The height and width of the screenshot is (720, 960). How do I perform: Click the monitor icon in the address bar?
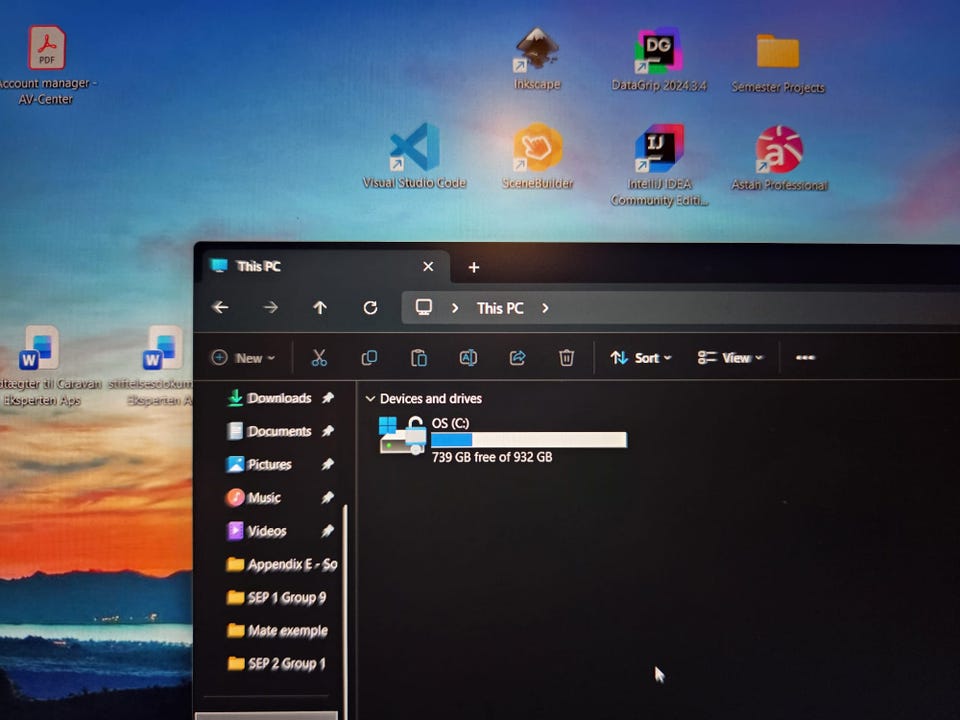point(424,307)
